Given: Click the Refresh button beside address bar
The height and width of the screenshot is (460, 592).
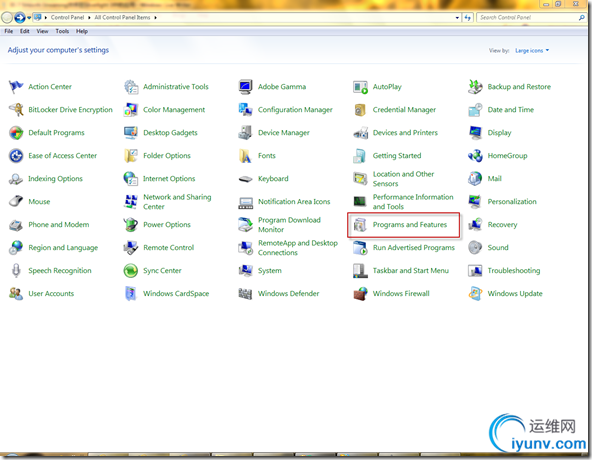Looking at the screenshot, I should (468, 18).
